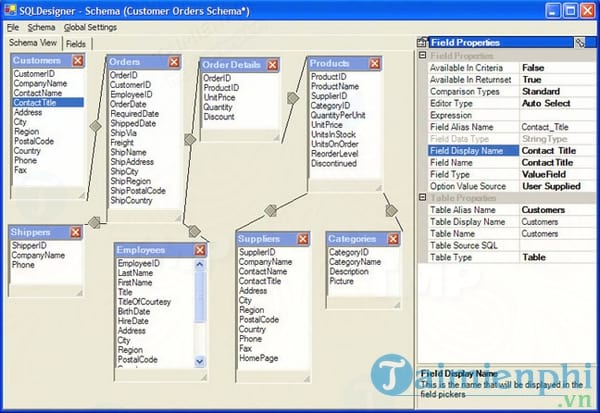
Task: Select PostalCode field in Customers table
Action: pos(34,141)
